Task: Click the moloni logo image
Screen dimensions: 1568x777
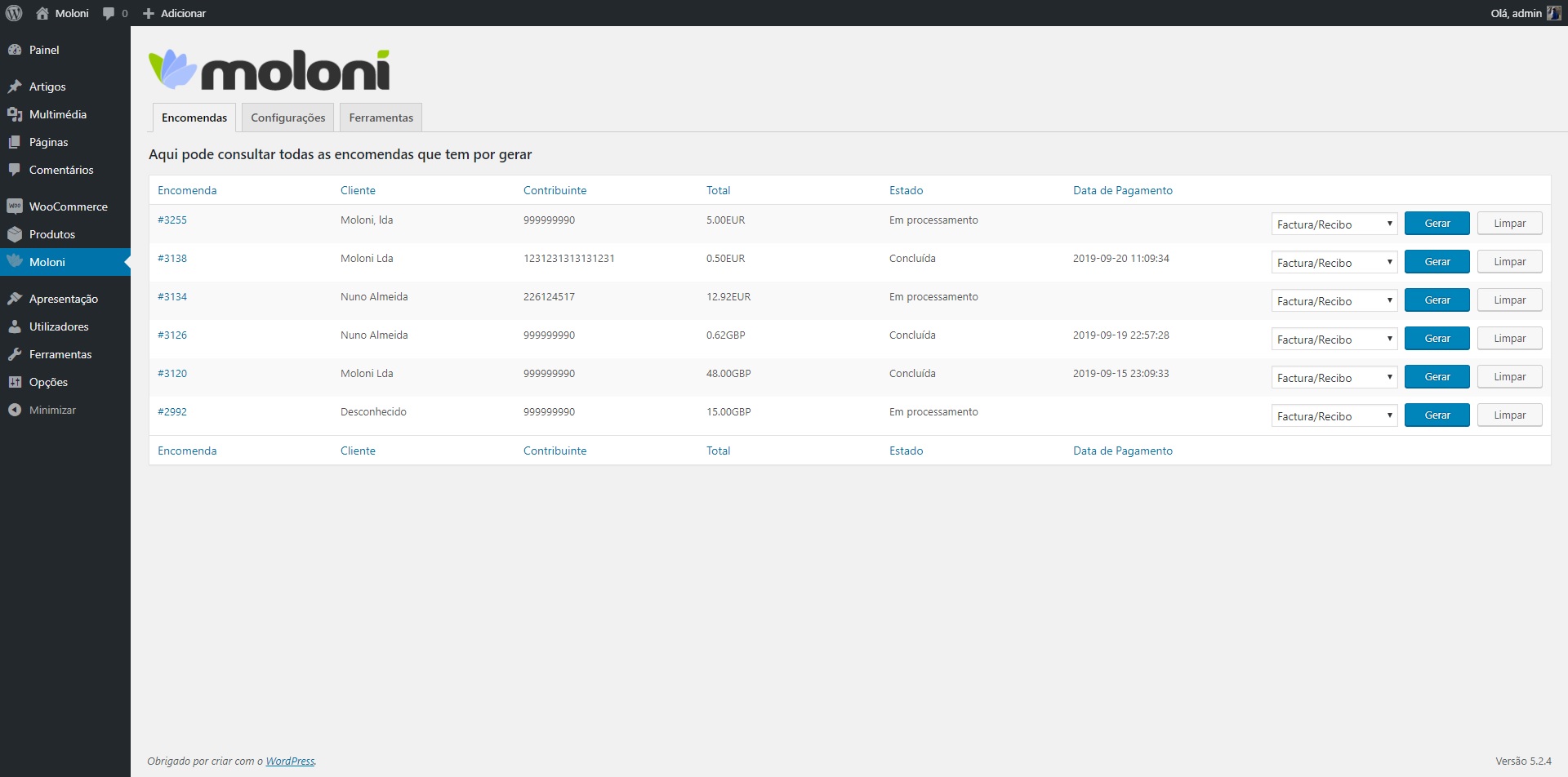Action: (269, 70)
